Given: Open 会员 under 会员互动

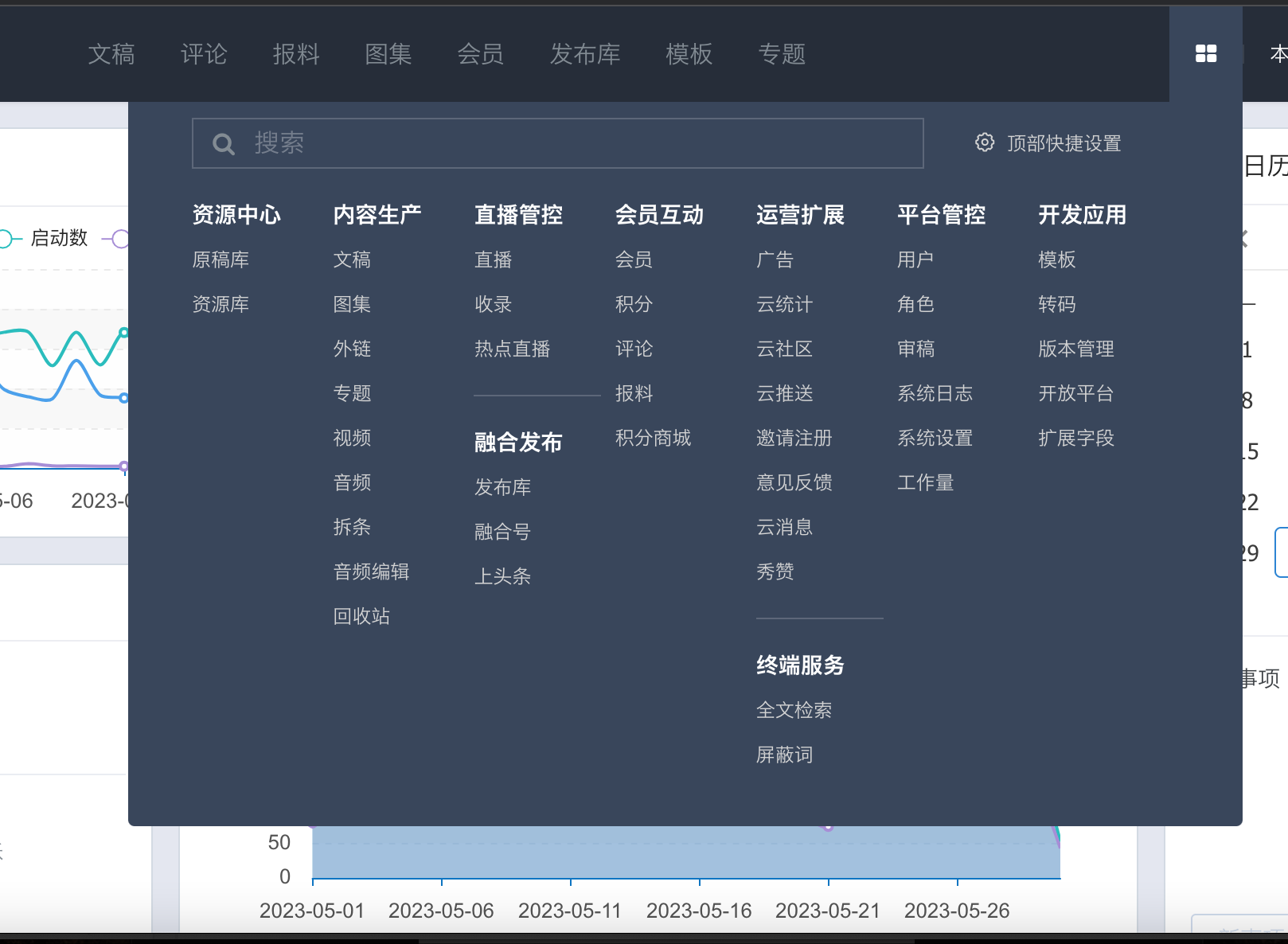Looking at the screenshot, I should [634, 259].
